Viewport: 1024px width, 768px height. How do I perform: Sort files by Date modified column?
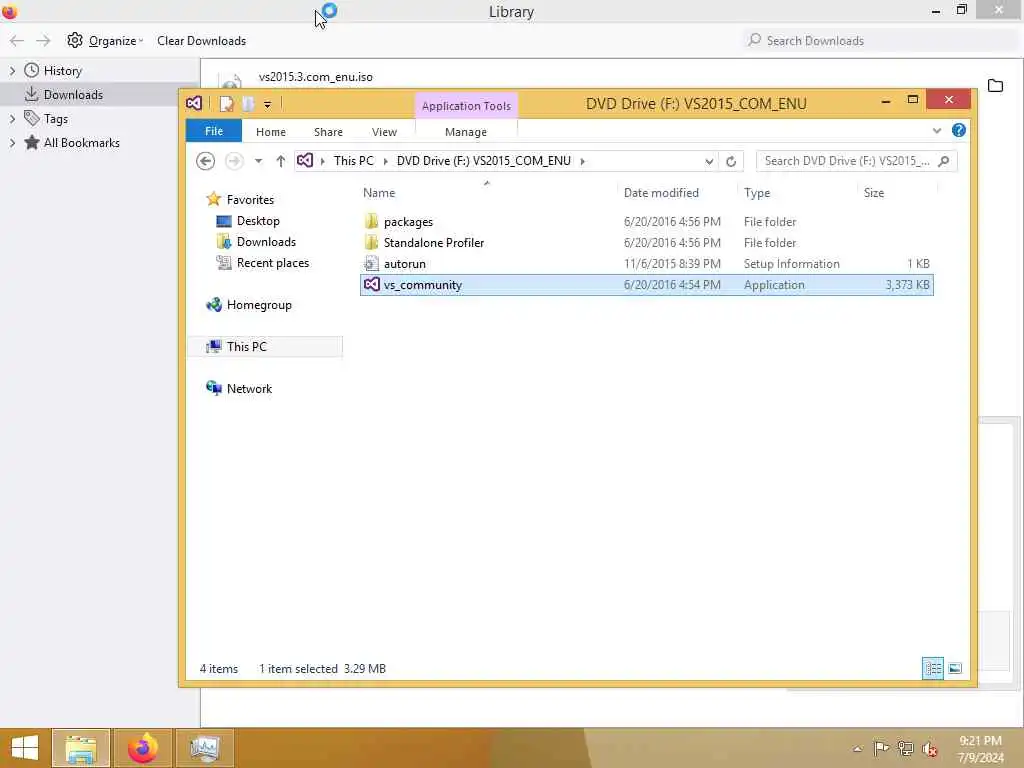point(660,193)
